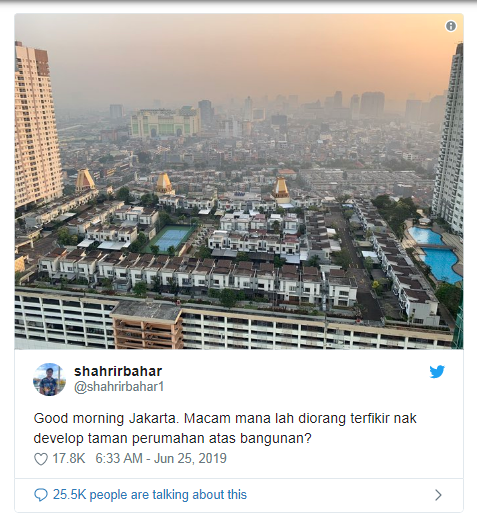
Task: Open shahrirbahar's profile picture
Action: pyautogui.click(x=49, y=379)
